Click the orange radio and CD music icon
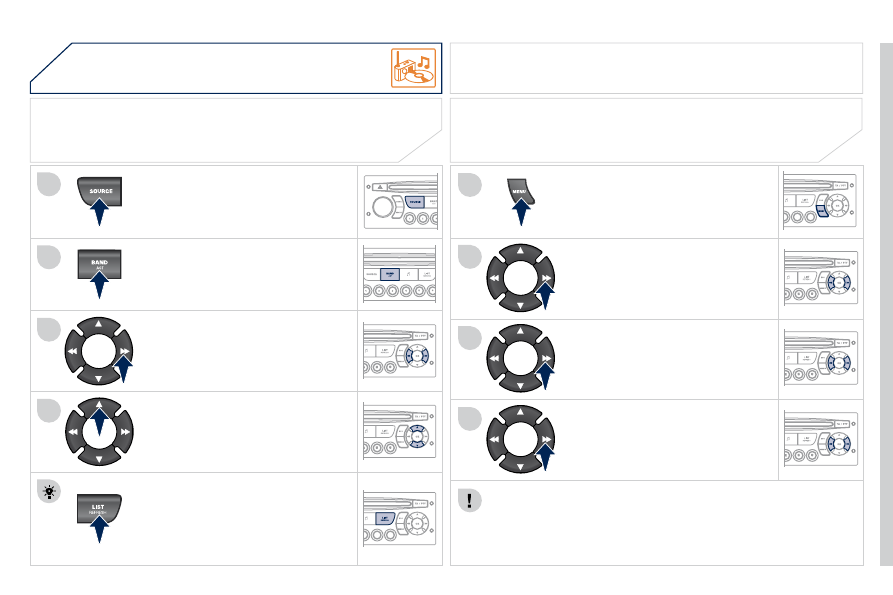893x595 pixels. point(413,68)
